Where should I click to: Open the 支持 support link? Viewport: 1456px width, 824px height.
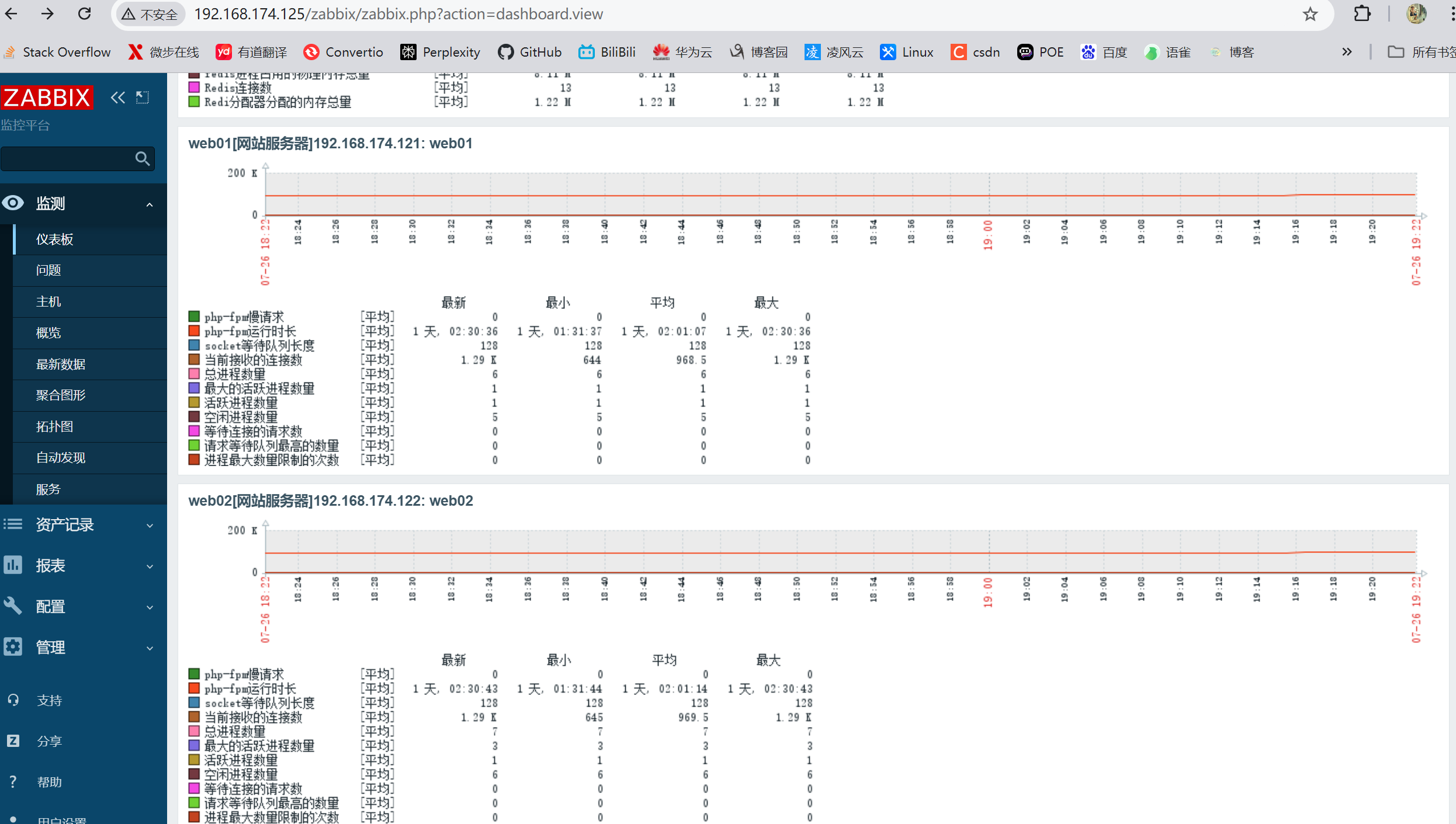pos(49,700)
